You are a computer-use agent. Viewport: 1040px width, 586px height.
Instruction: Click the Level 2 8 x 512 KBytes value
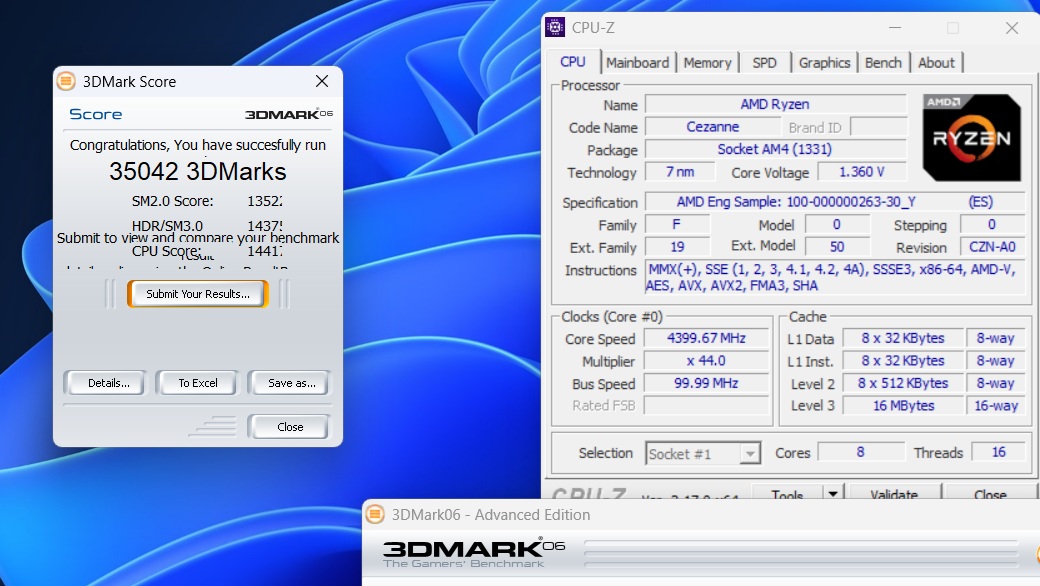point(903,383)
